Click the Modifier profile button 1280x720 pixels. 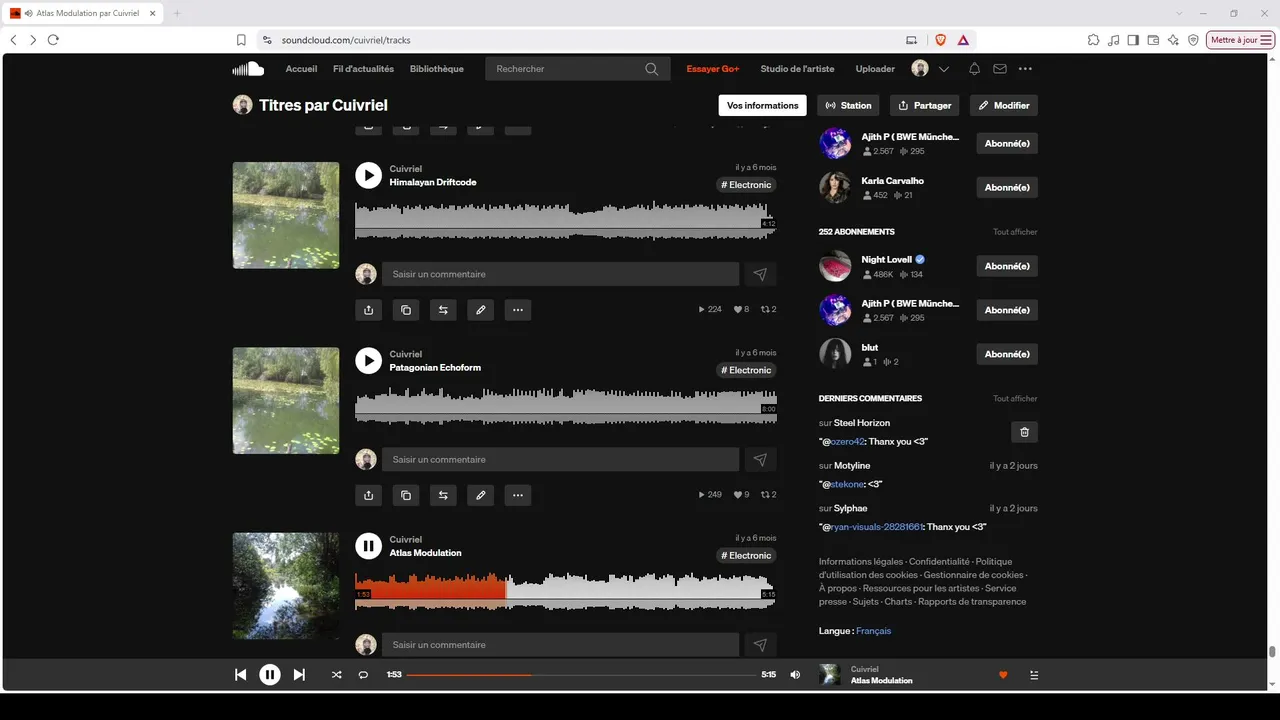(1004, 105)
